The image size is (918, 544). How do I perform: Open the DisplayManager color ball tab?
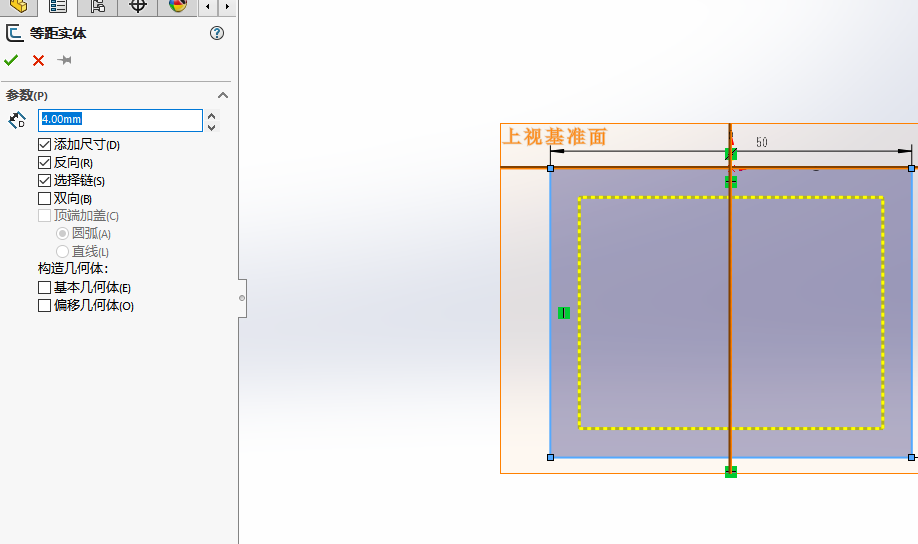pos(178,6)
